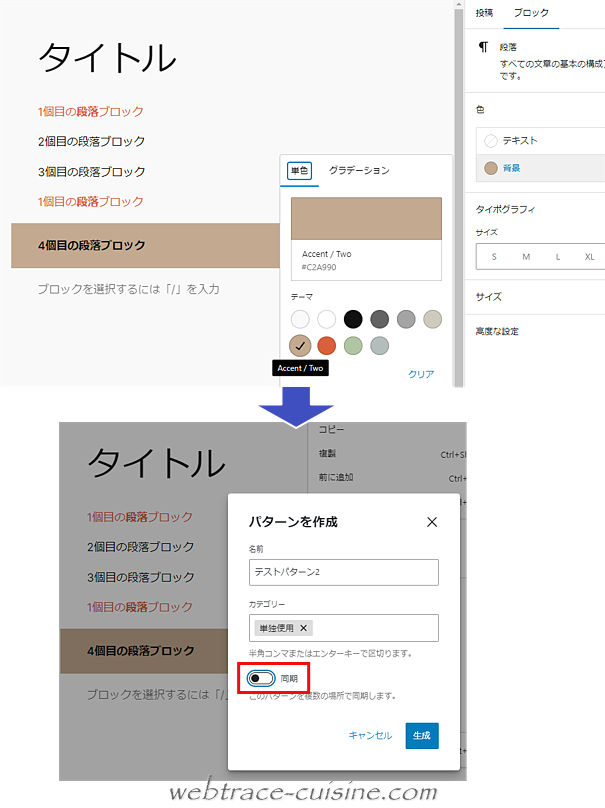Open the テキスト color setting
The image size is (605, 808).
point(540,140)
